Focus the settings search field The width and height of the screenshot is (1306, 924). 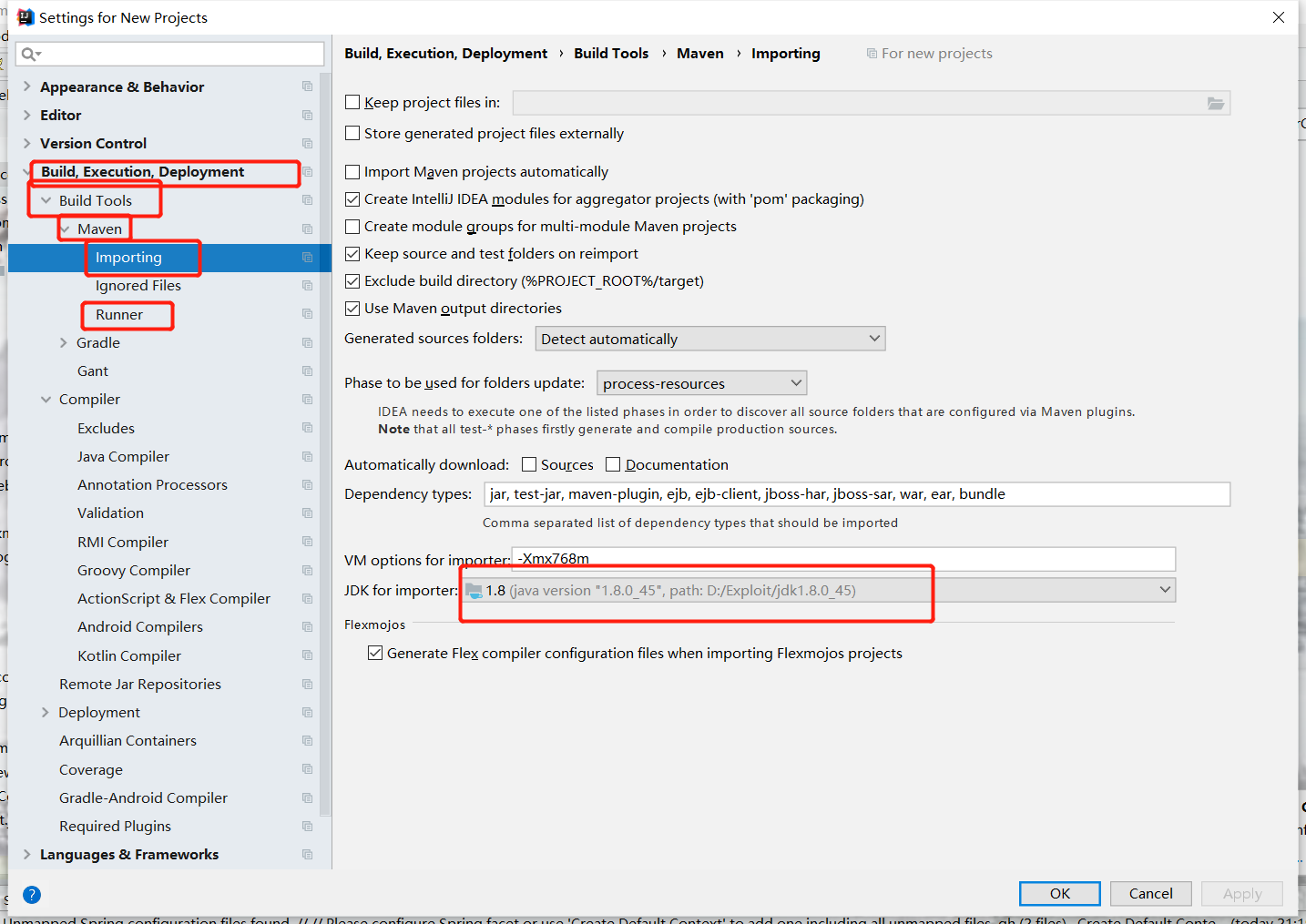tap(170, 54)
